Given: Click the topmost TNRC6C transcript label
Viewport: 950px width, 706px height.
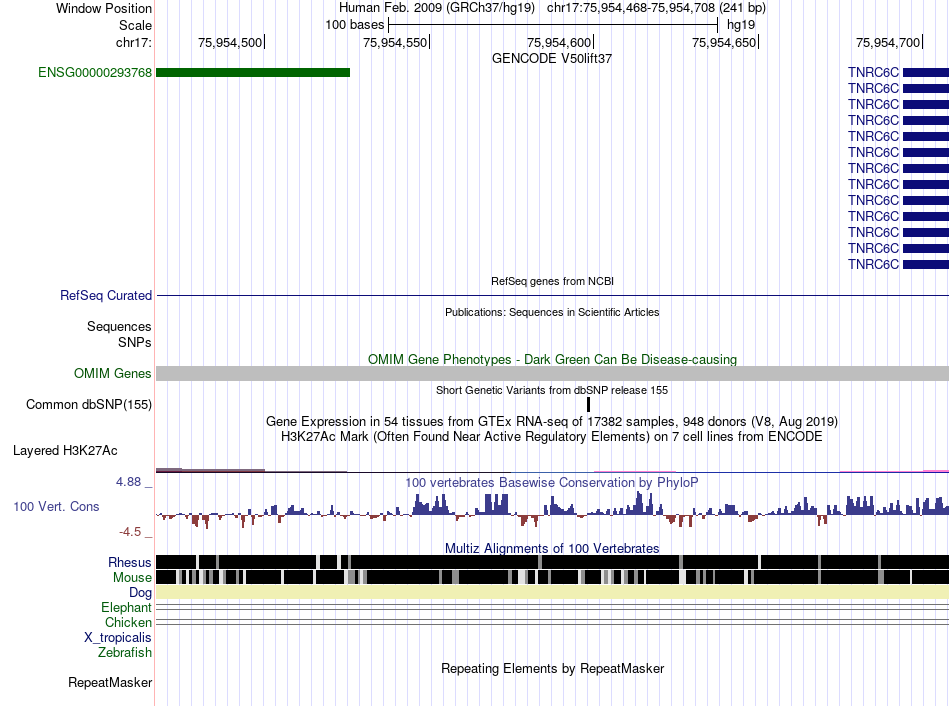Looking at the screenshot, I should pyautogui.click(x=873, y=73).
